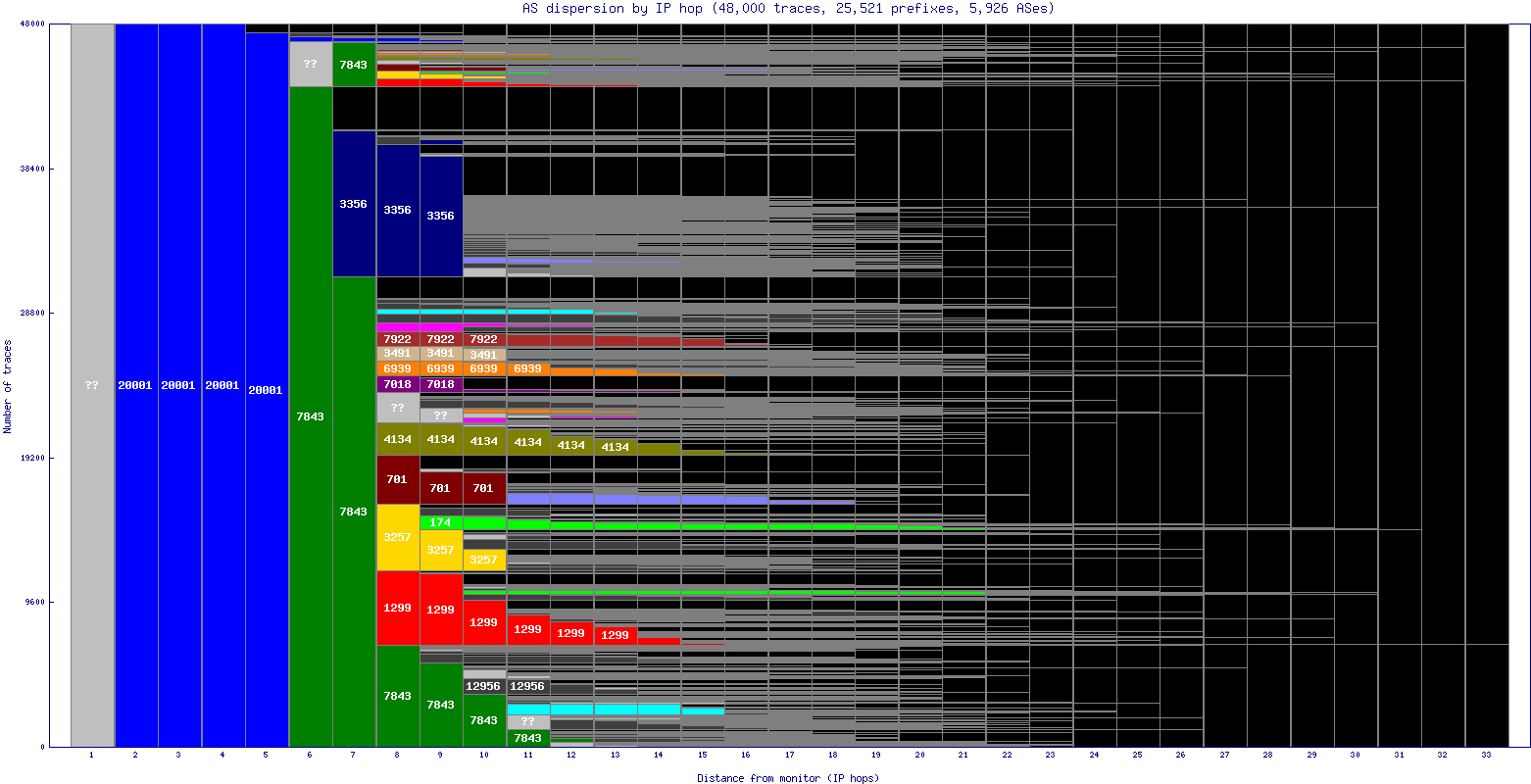
Task: Click the red 1299 block at hop 12
Action: tap(571, 633)
